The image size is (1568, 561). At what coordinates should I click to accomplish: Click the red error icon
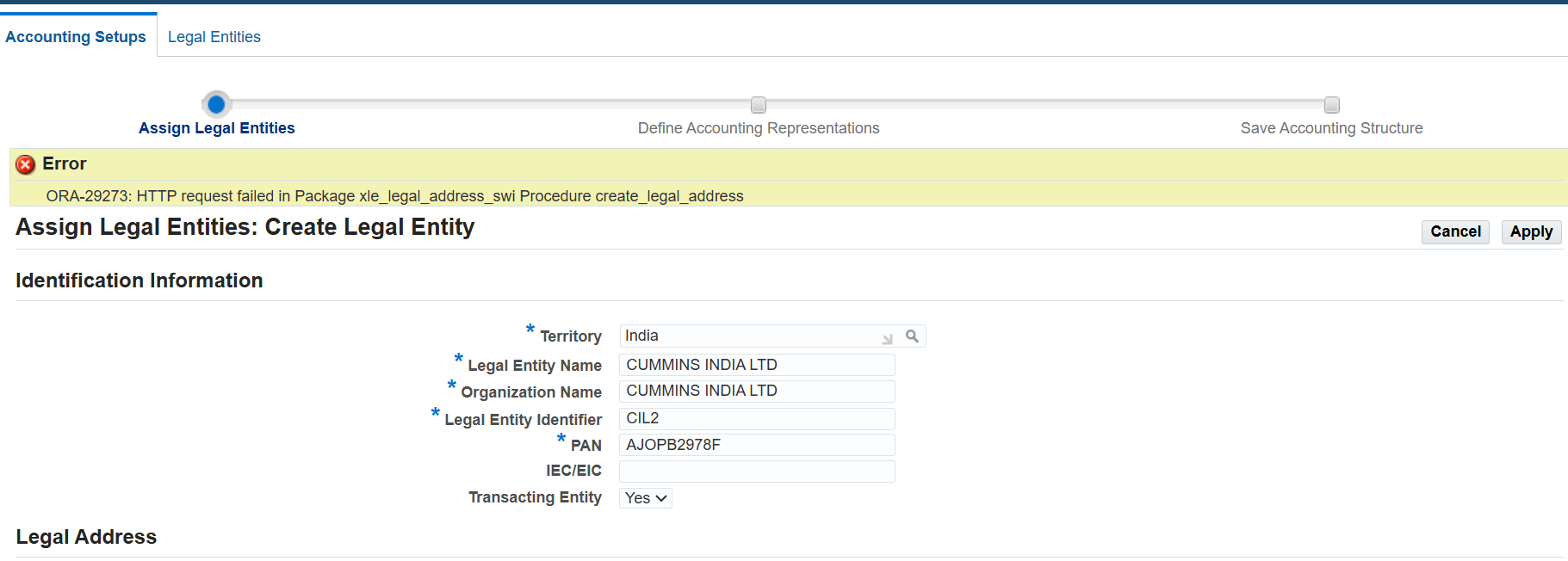pos(26,164)
